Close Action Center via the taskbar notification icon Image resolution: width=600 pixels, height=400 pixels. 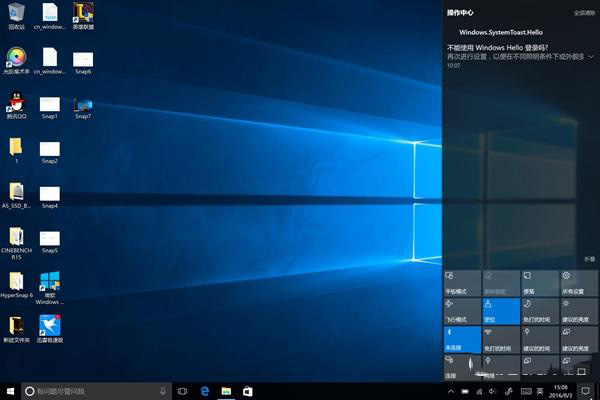pyautogui.click(x=585, y=391)
